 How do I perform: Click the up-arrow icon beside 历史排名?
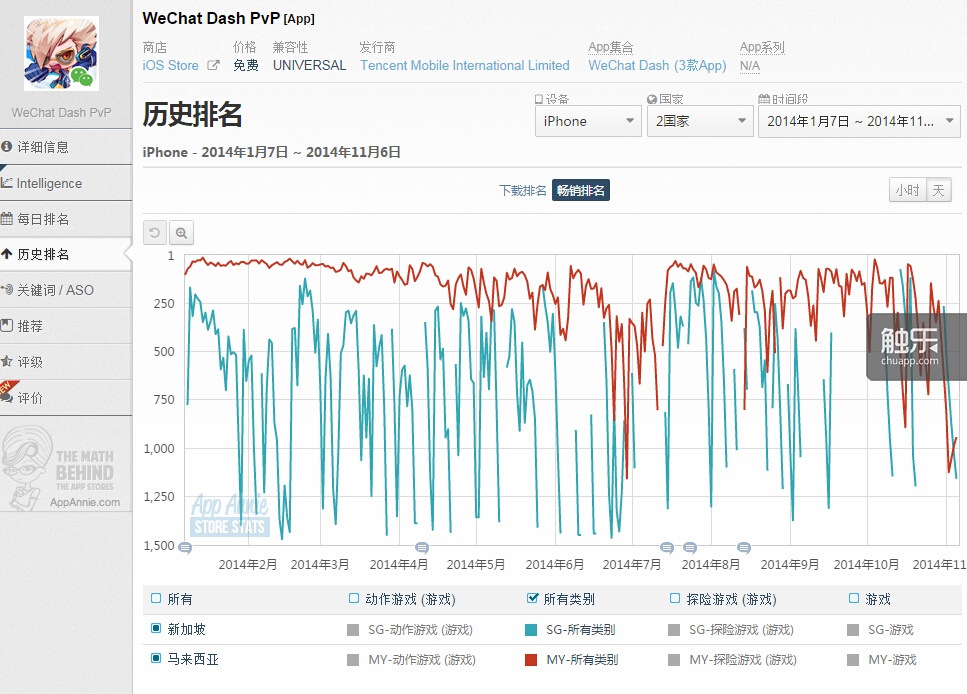[x=7, y=254]
